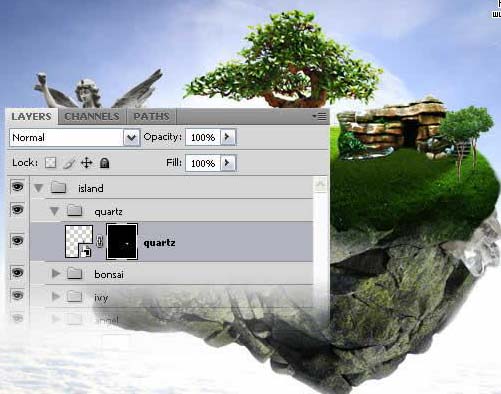
Task: Click the lock transparent pixels icon
Action: coord(51,163)
